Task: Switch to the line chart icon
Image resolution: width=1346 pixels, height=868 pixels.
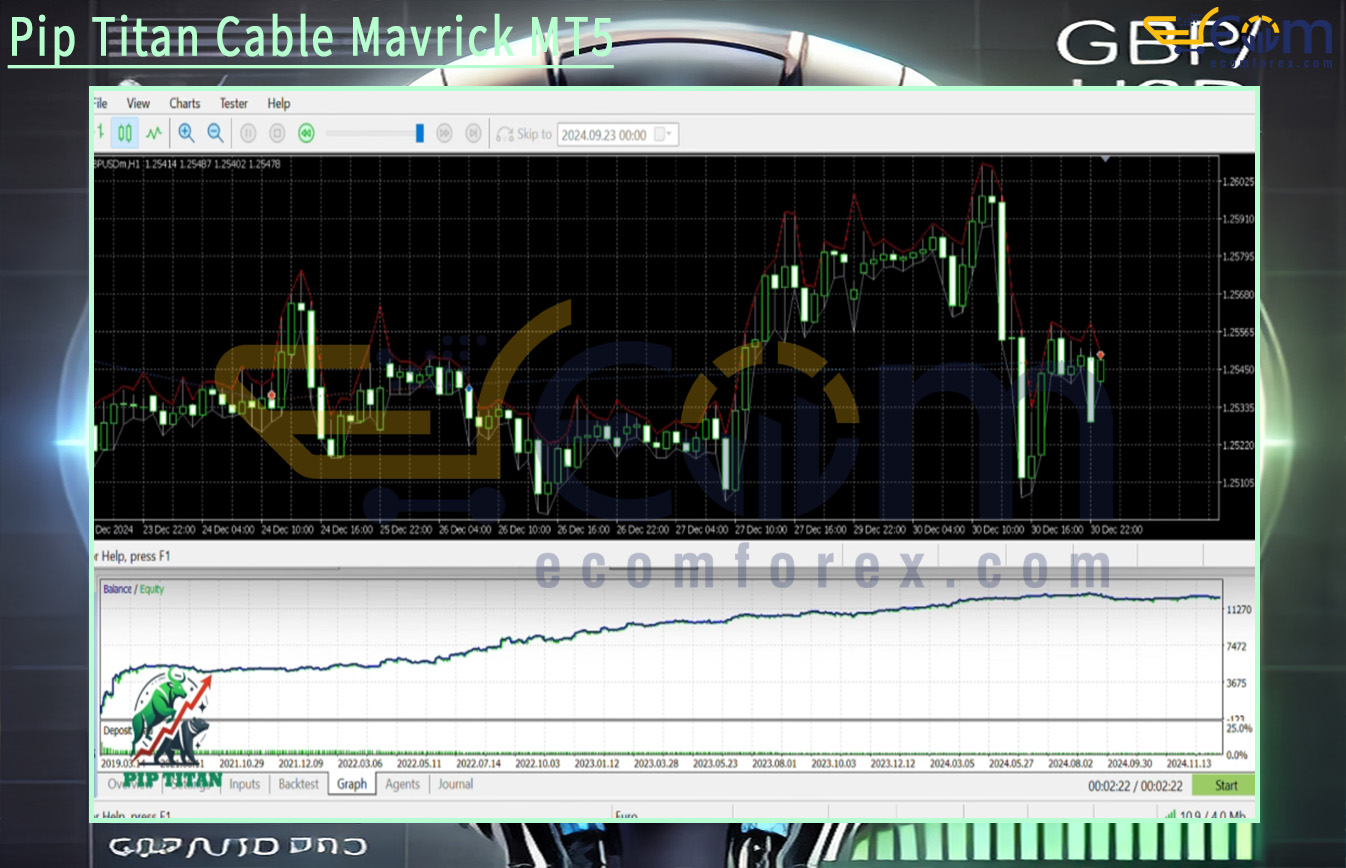Action: tap(154, 132)
